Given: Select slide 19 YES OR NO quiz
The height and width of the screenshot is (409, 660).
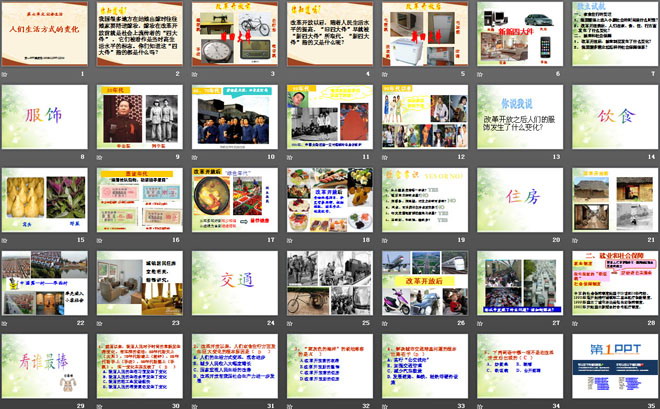Looking at the screenshot, I should pos(425,200).
